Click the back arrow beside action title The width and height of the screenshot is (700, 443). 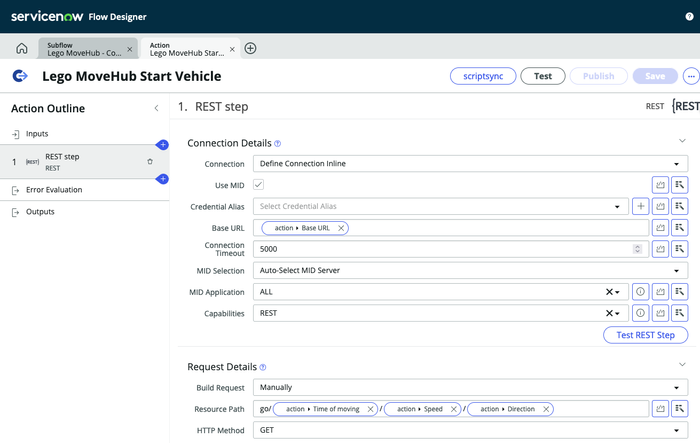click(x=20, y=76)
